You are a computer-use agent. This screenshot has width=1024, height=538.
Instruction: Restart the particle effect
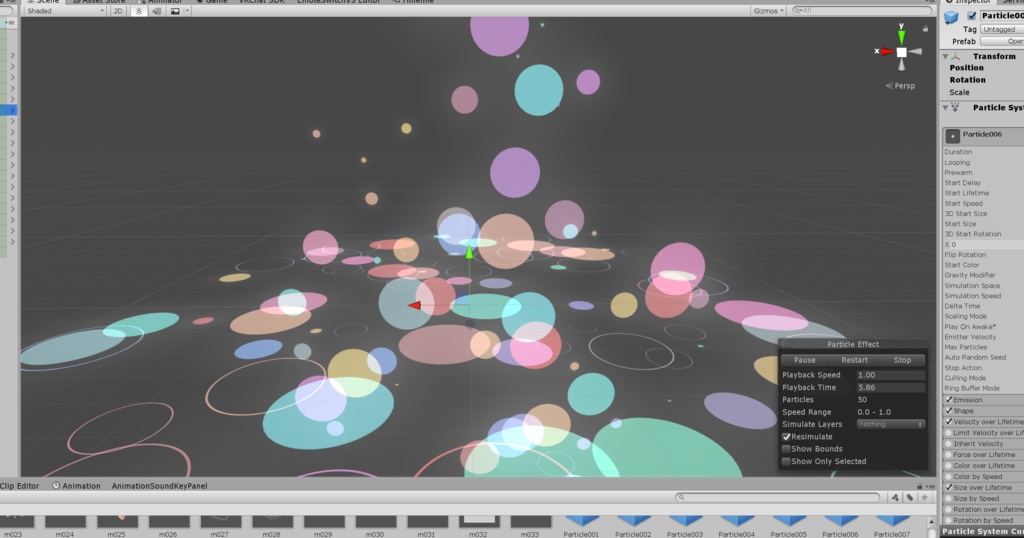point(854,360)
